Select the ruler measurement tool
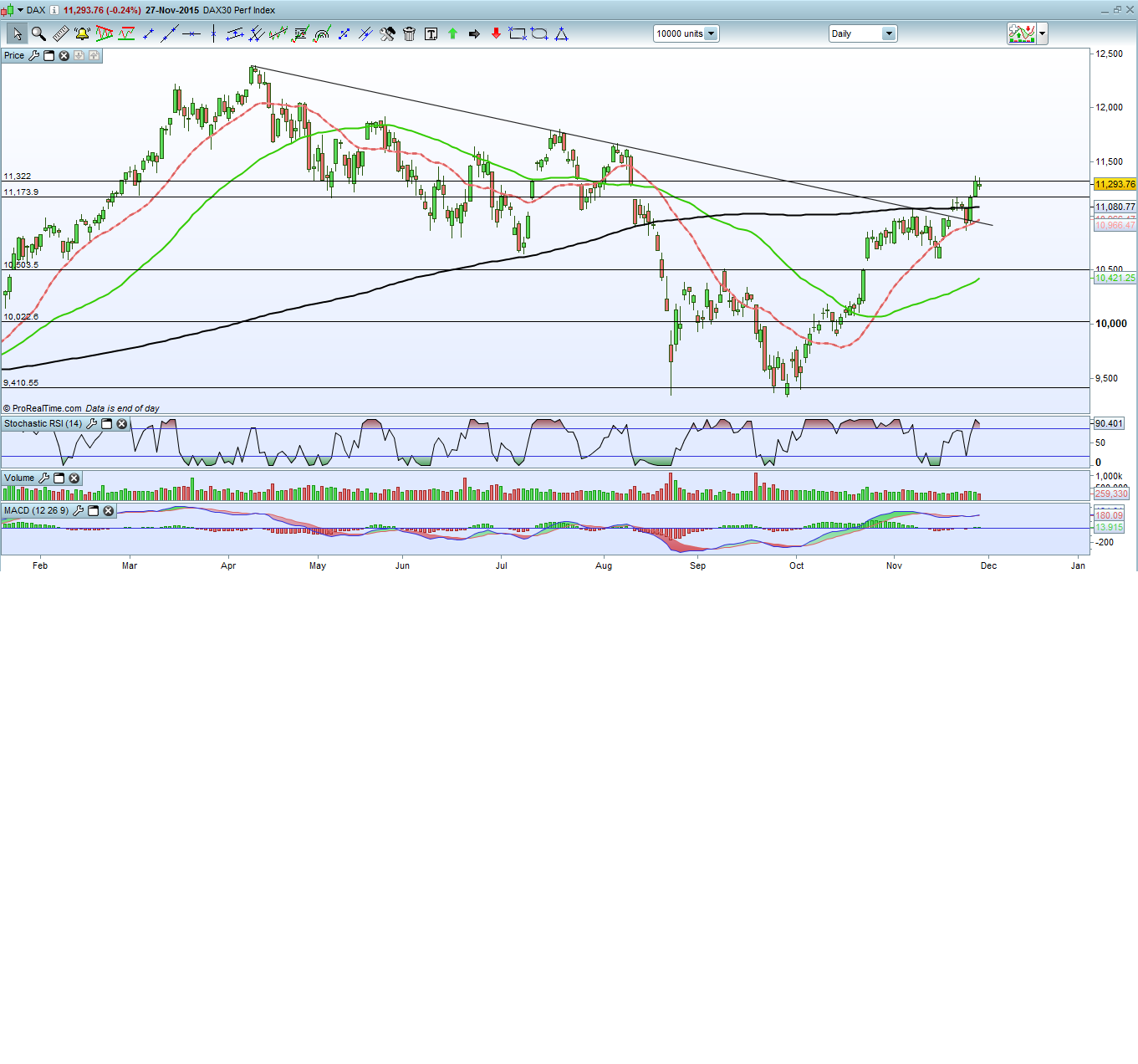1138x1064 pixels. 60,34
